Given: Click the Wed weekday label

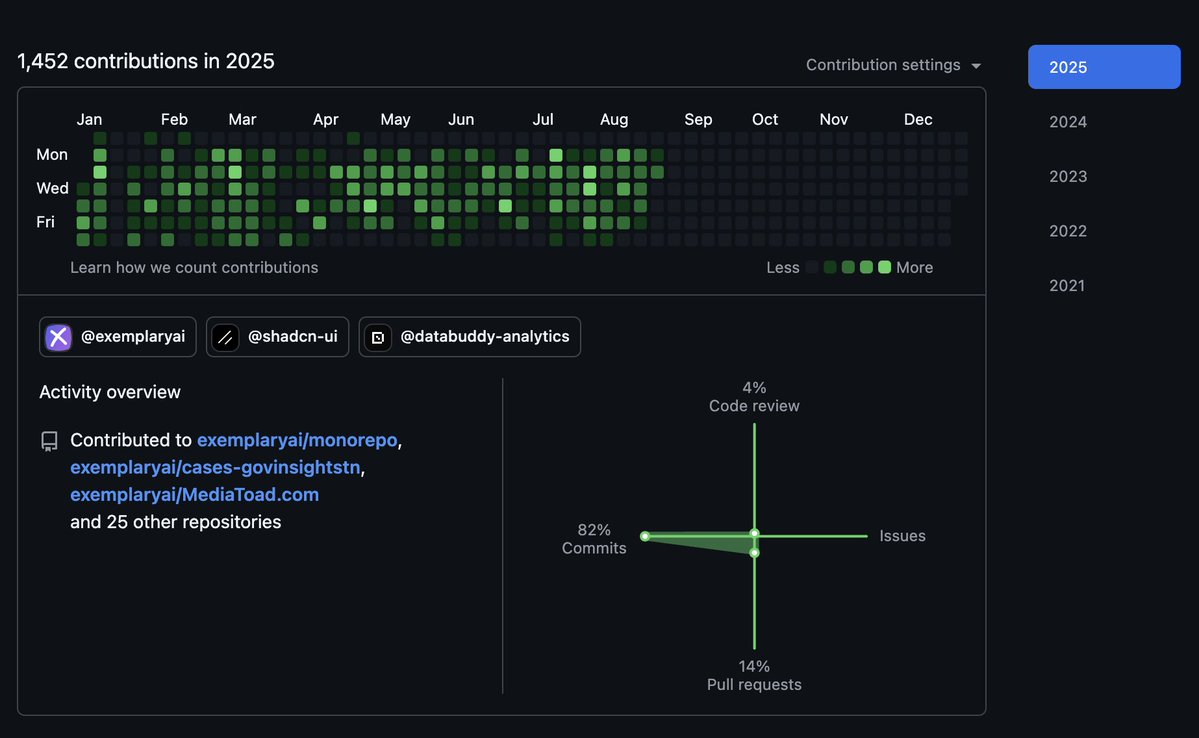Looking at the screenshot, I should (52, 188).
